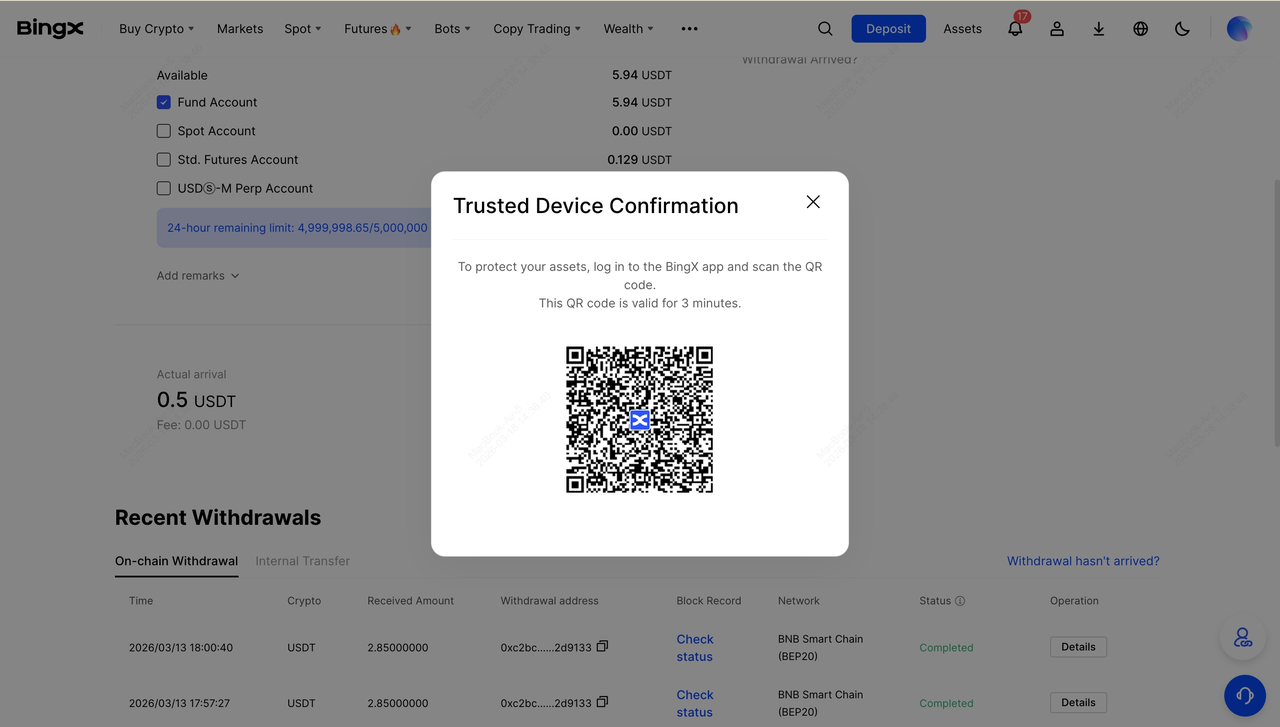Check the Spot Account checkbox

pos(164,131)
